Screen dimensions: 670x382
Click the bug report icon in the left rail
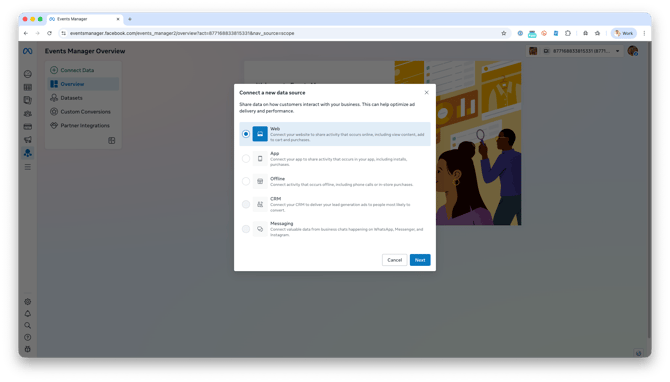(28, 349)
